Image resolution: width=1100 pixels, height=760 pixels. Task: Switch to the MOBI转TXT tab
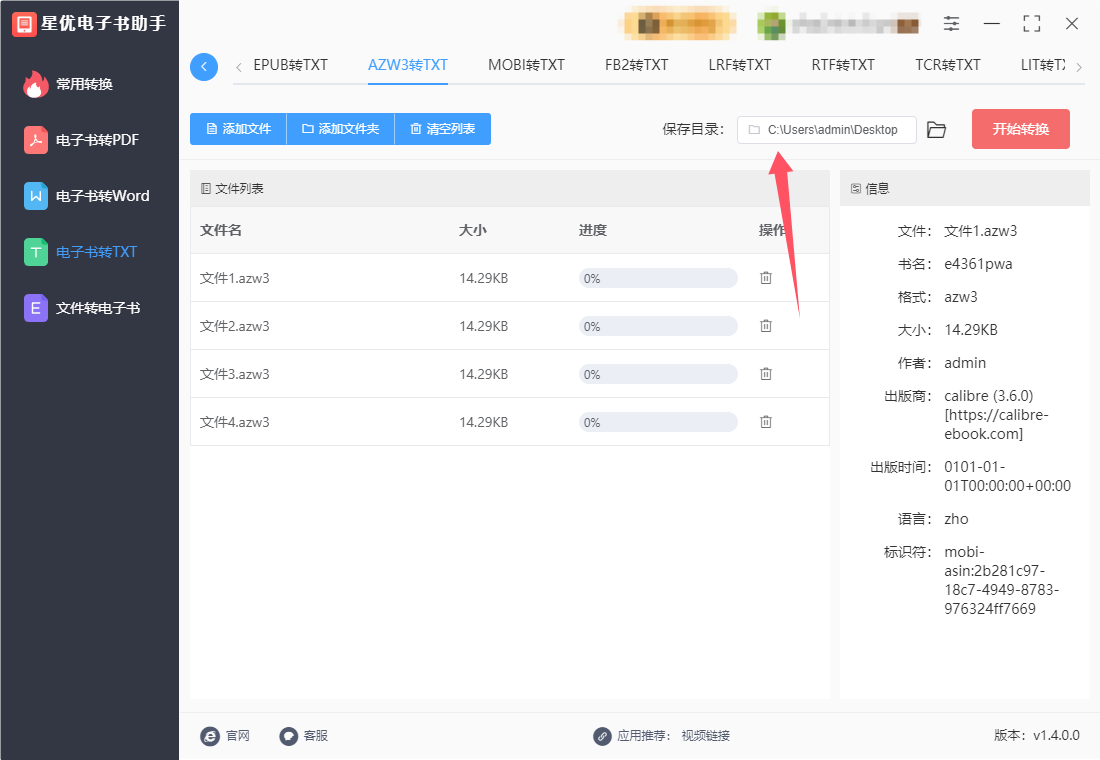(526, 65)
